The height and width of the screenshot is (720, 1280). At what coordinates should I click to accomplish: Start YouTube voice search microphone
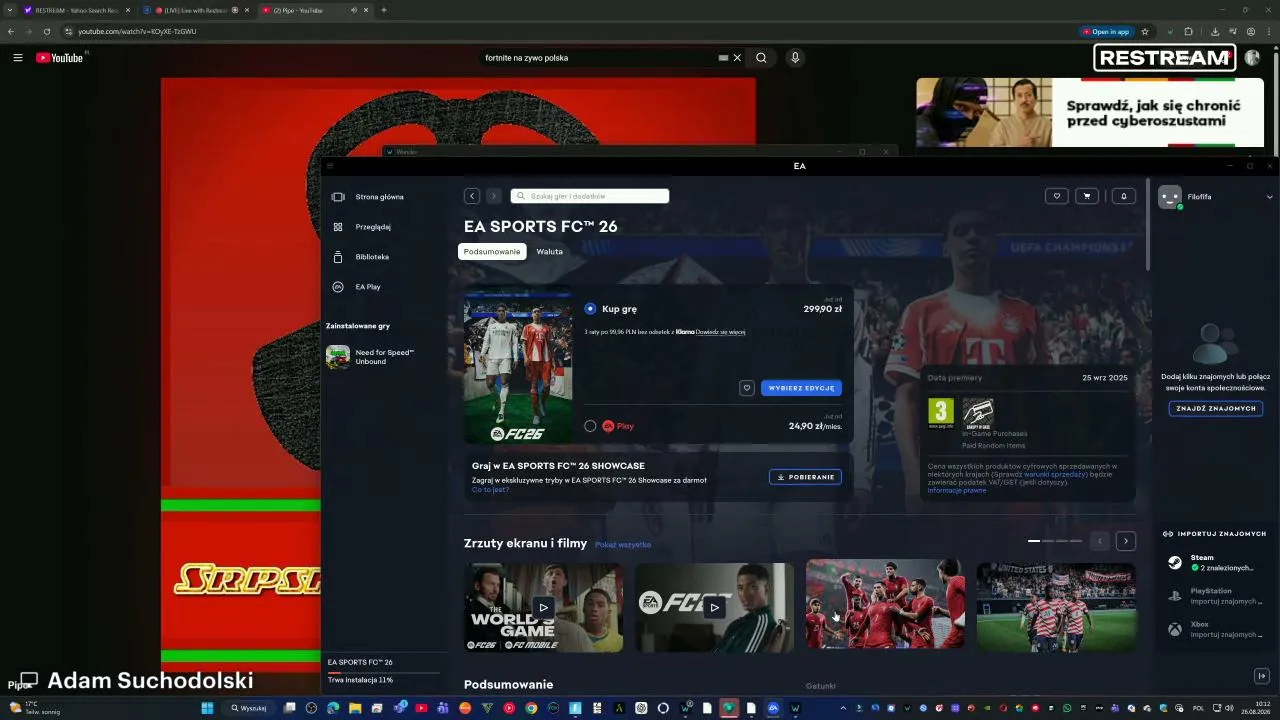[x=795, y=58]
